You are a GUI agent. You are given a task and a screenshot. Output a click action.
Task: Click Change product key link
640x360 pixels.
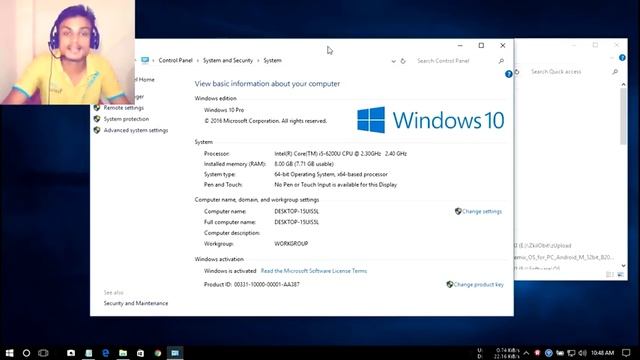478,284
